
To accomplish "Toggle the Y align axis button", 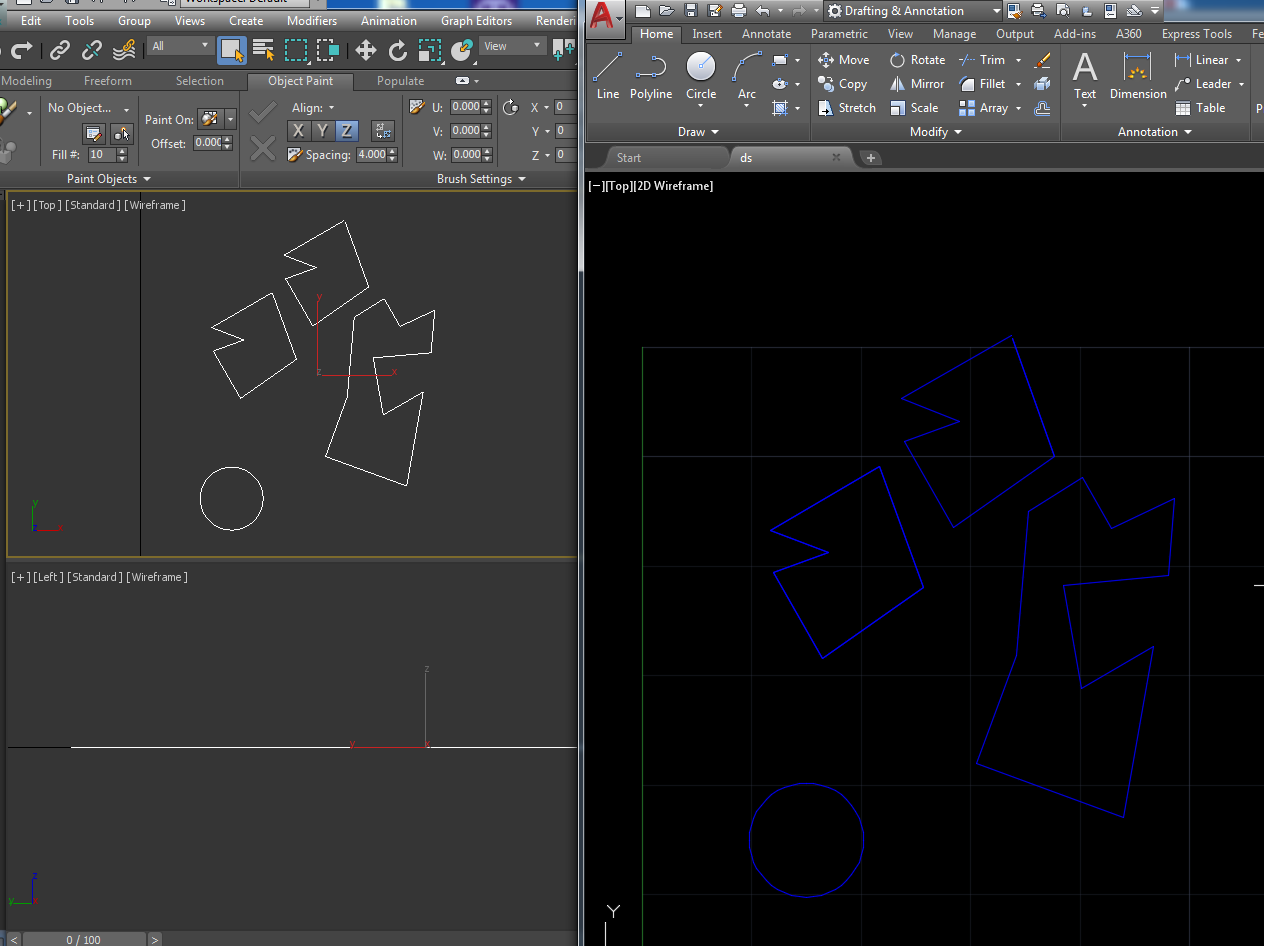I will [x=322, y=131].
